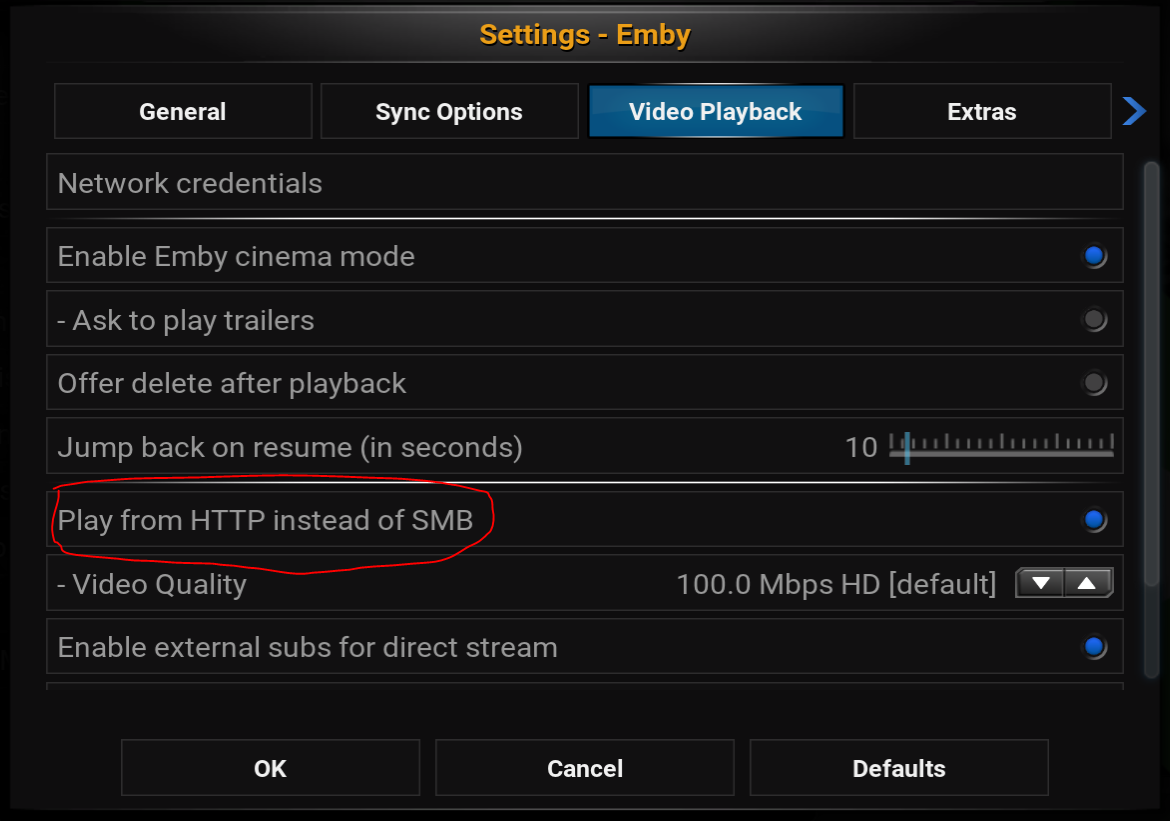Image resolution: width=1170 pixels, height=821 pixels.
Task: Decrease Video Quality with the down arrow
Action: 1040,583
